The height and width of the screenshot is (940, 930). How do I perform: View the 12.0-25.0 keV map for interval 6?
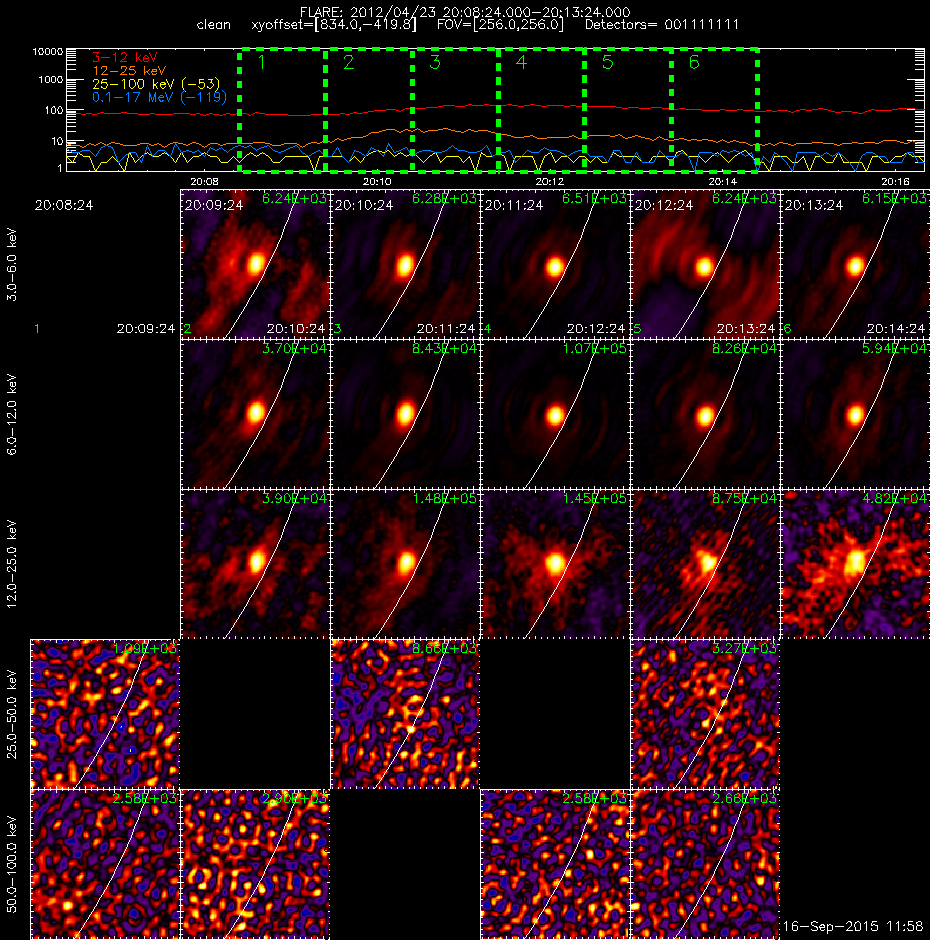(855, 564)
